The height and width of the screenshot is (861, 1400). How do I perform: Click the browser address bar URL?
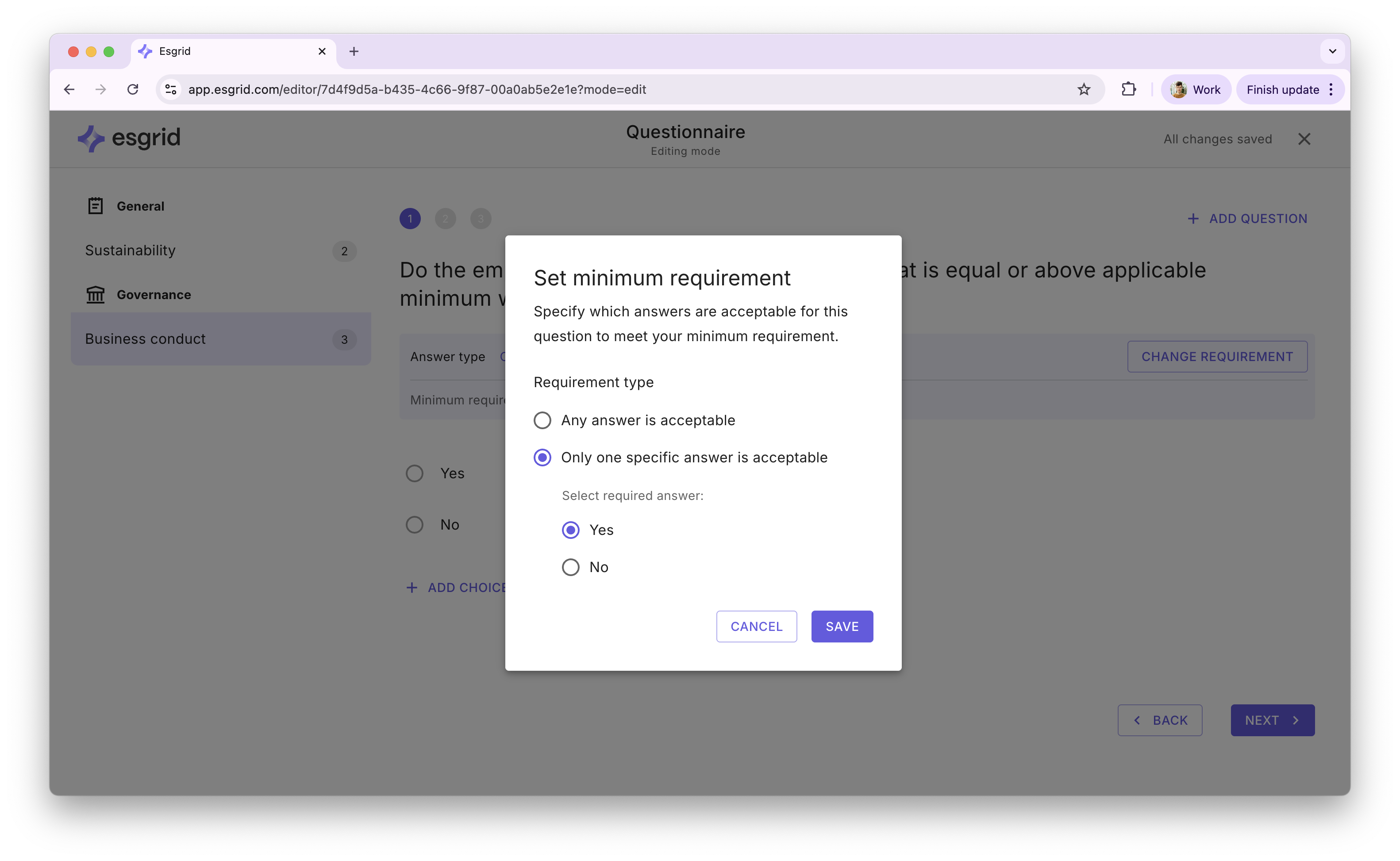tap(417, 89)
